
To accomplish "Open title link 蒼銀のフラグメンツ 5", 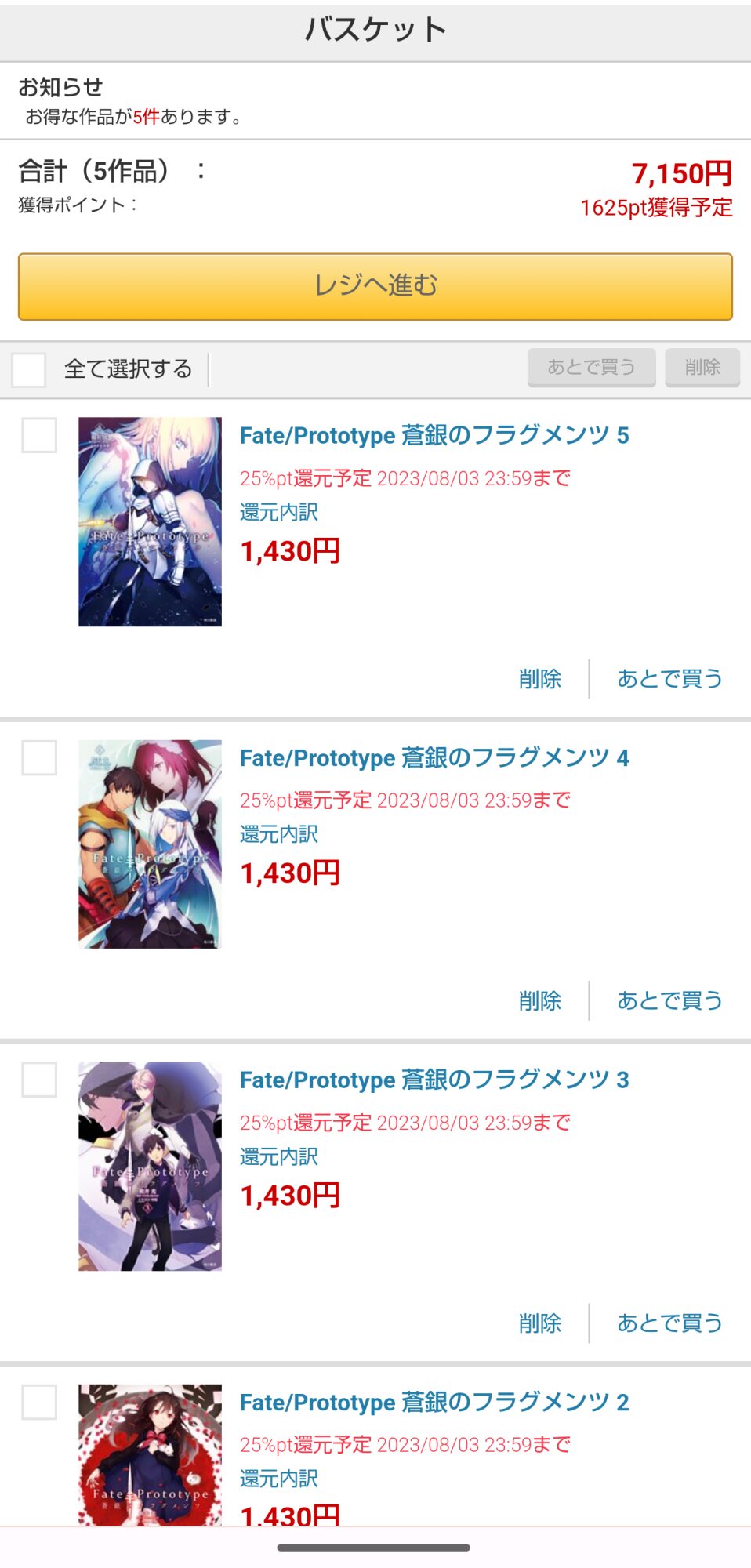I will [434, 435].
